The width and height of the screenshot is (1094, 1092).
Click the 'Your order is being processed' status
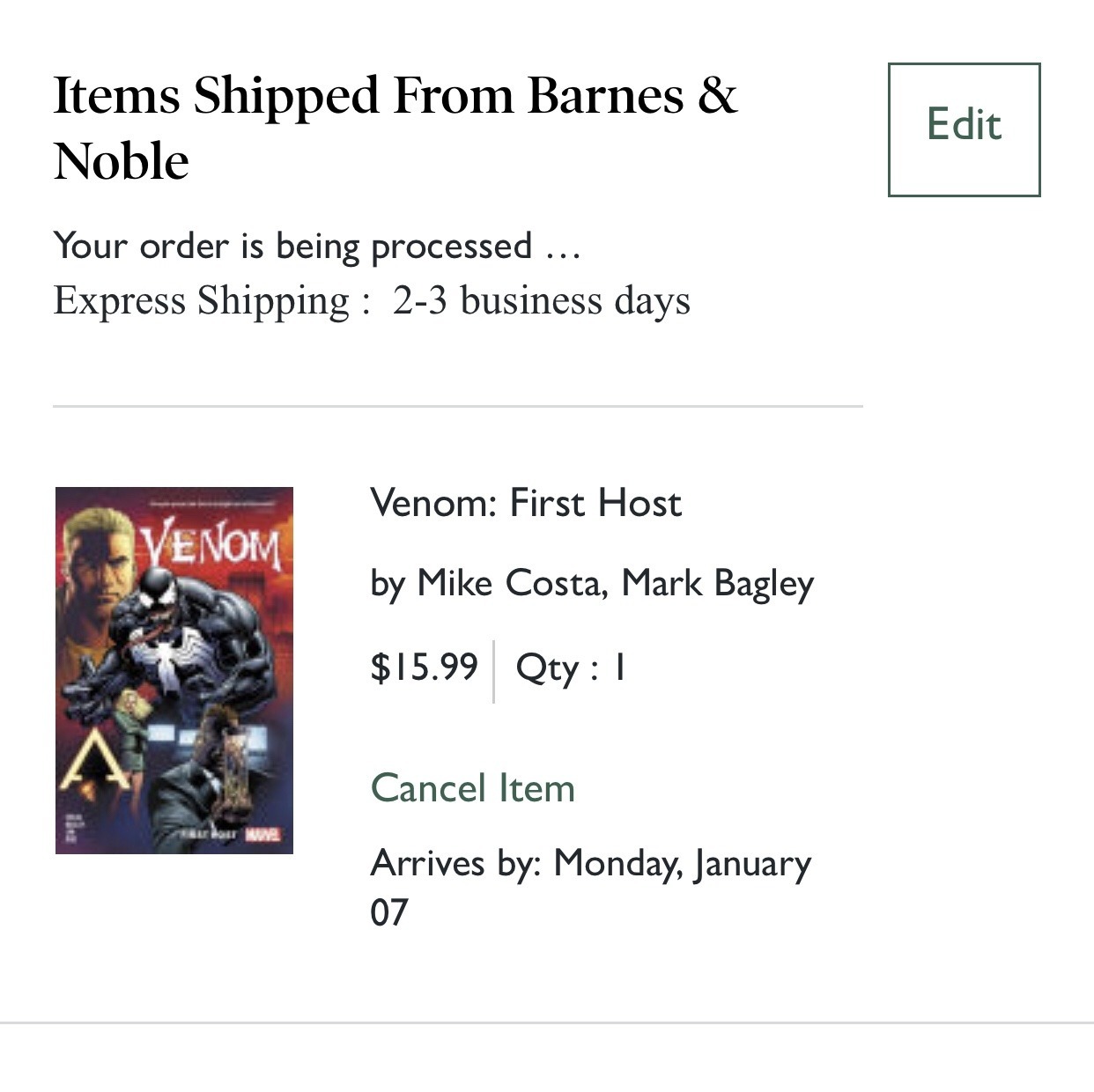[x=317, y=246]
